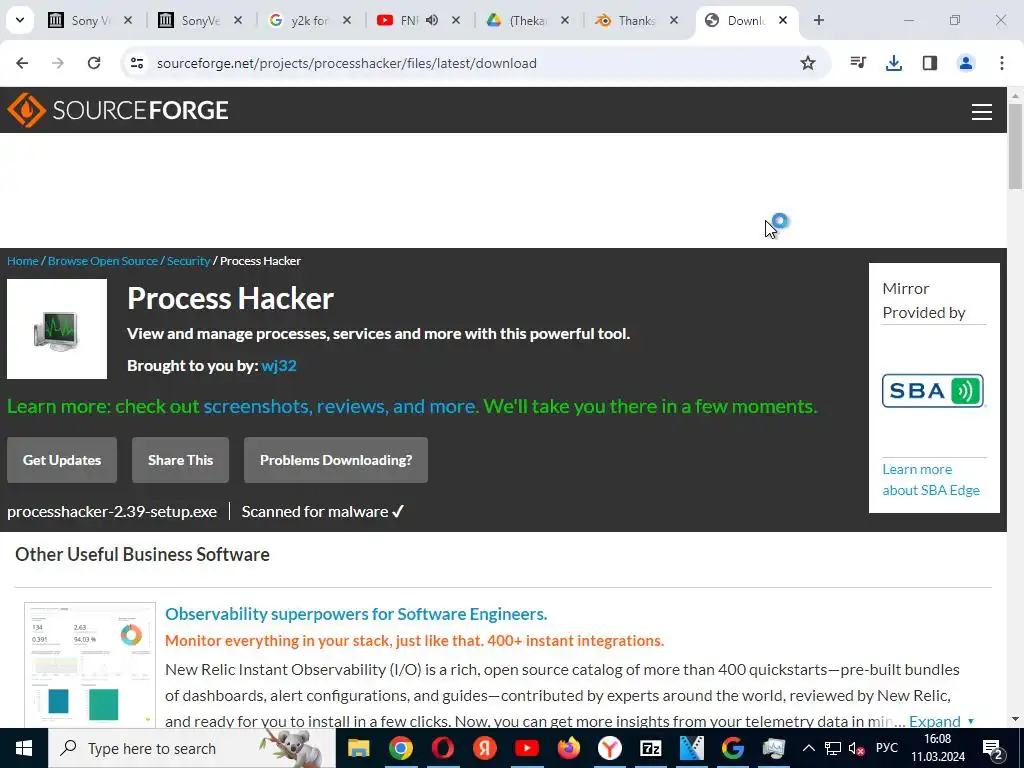The width and height of the screenshot is (1024, 768).
Task: Click the muted volume tray icon
Action: pyautogui.click(x=857, y=748)
